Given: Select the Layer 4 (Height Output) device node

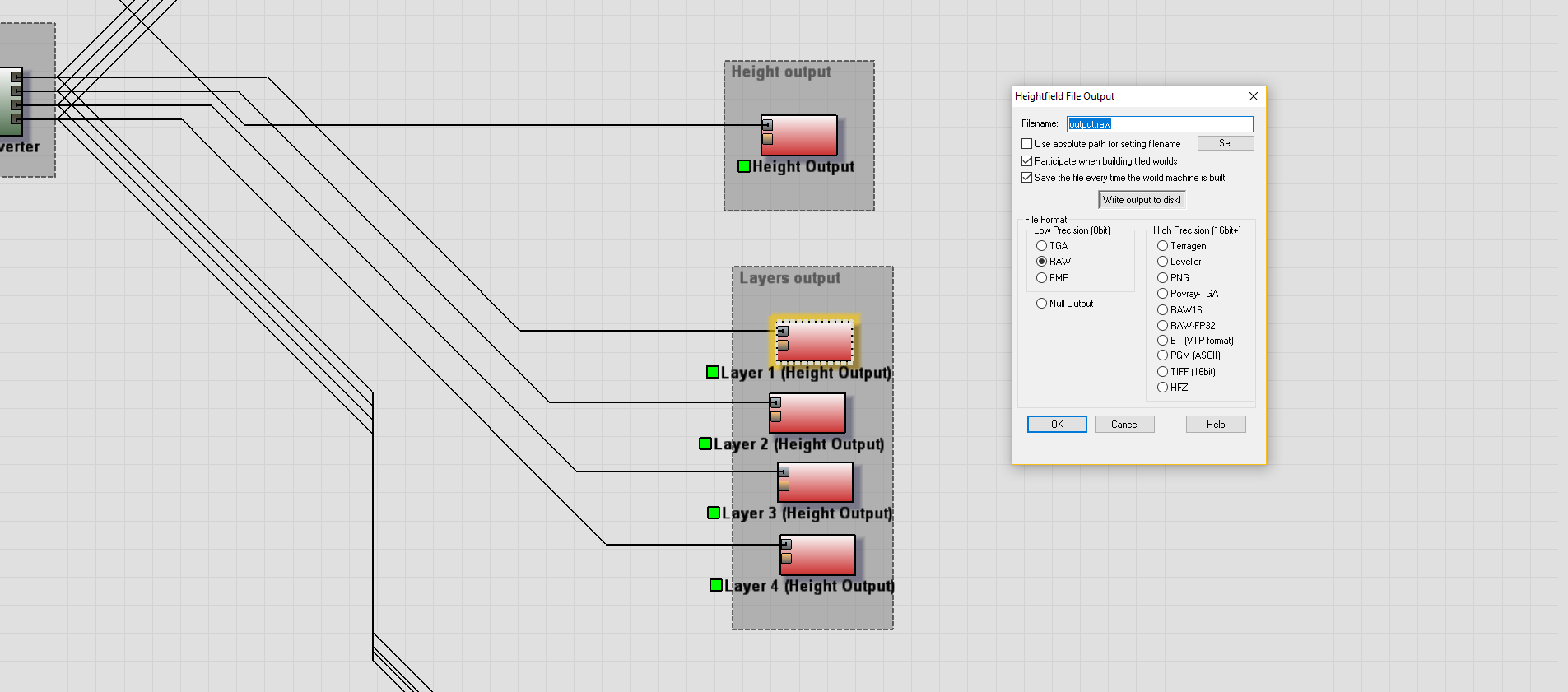Looking at the screenshot, I should click(x=818, y=555).
